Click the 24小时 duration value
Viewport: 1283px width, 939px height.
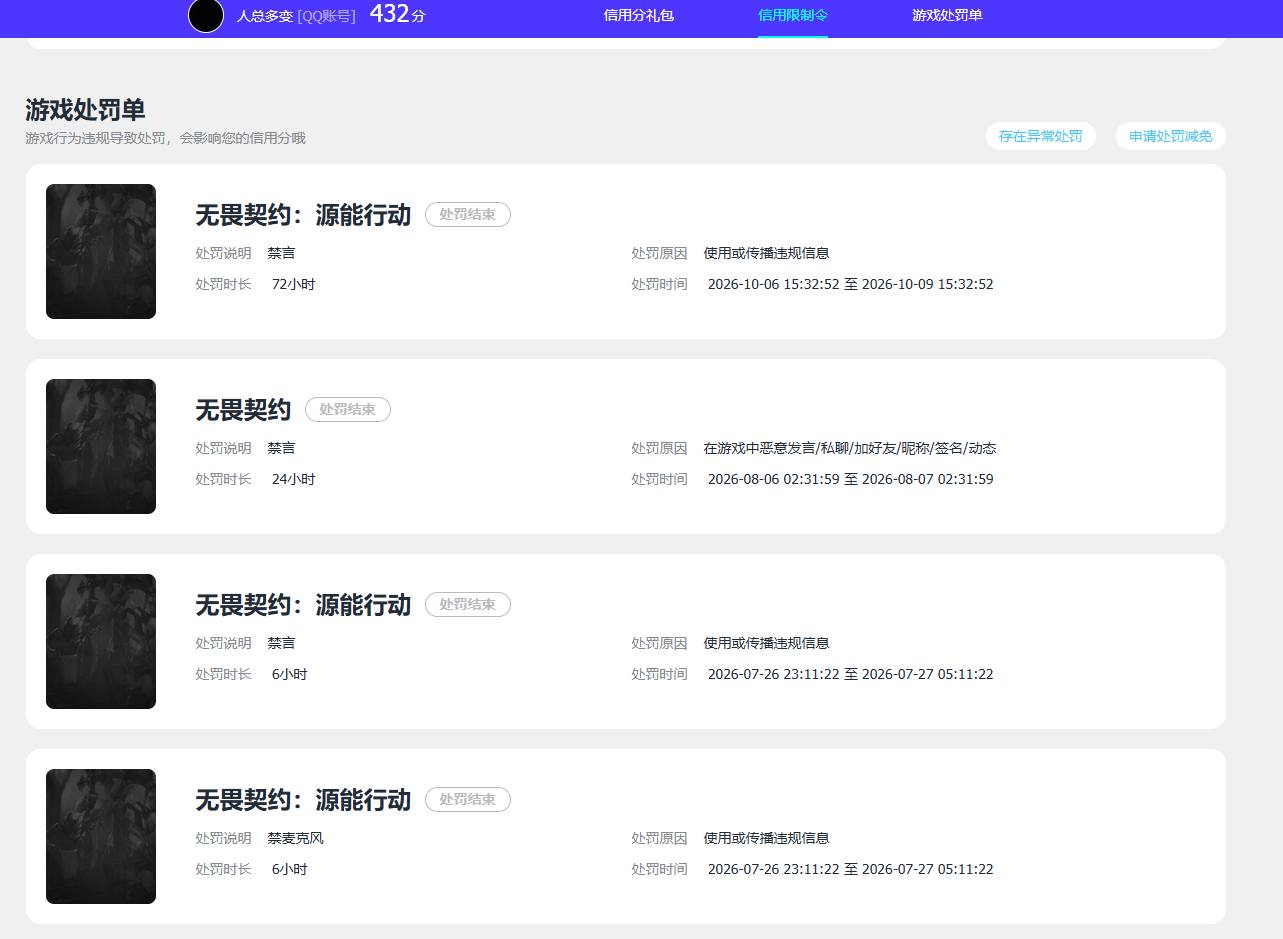click(x=293, y=479)
